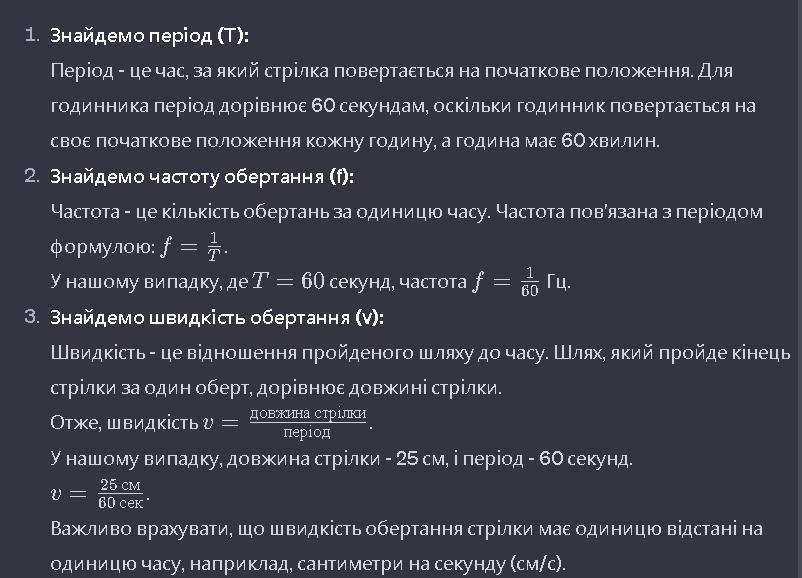802x578 pixels.
Task: Click the sentence starting 'Період - це час'
Action: click(x=373, y=71)
